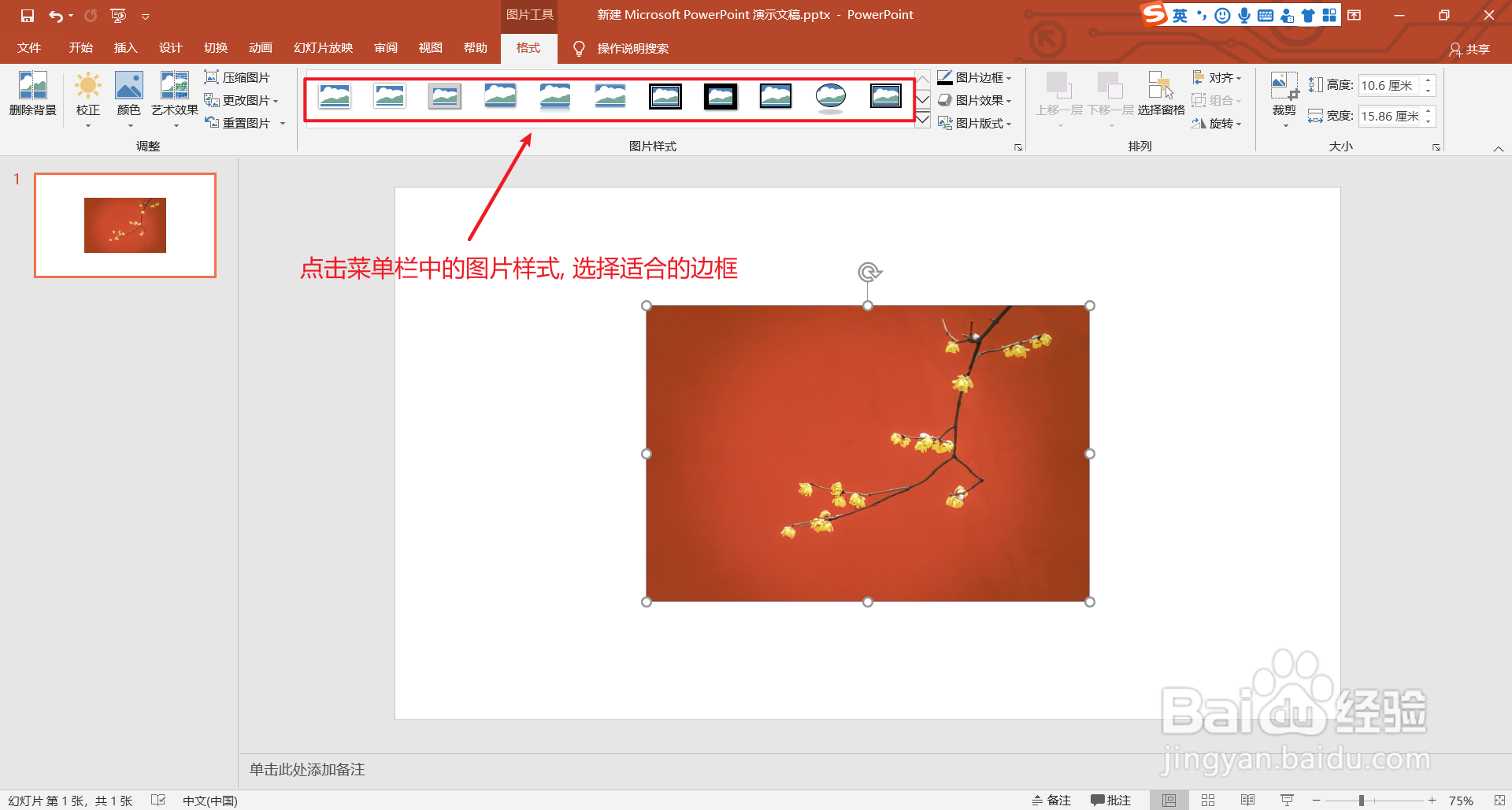This screenshot has height=810, width=1512.
Task: Switch to the Home (开始) tab
Action: point(80,48)
